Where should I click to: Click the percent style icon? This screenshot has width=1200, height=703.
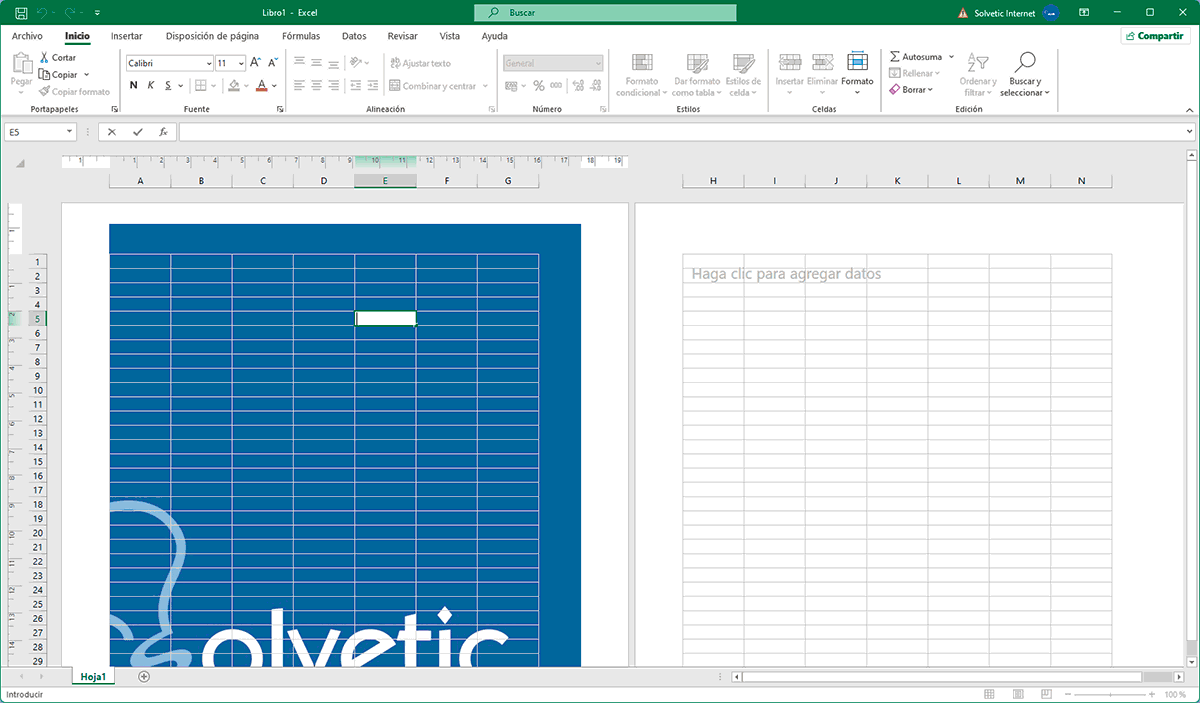(539, 86)
